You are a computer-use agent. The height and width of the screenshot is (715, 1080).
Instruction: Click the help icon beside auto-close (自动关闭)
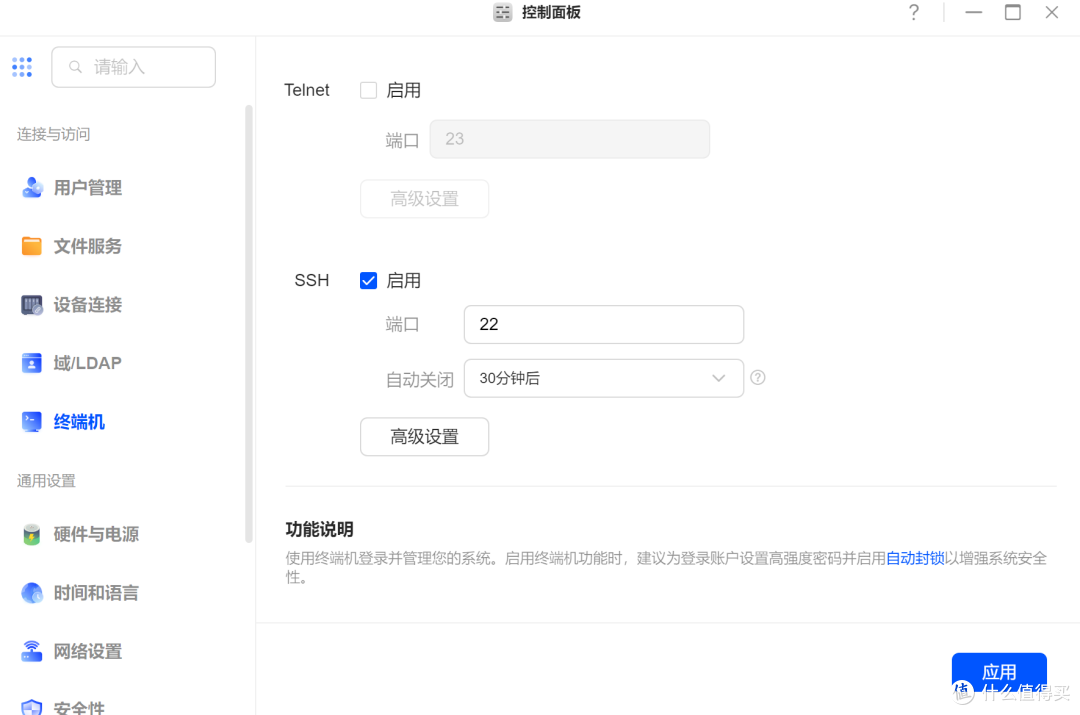pos(758,378)
